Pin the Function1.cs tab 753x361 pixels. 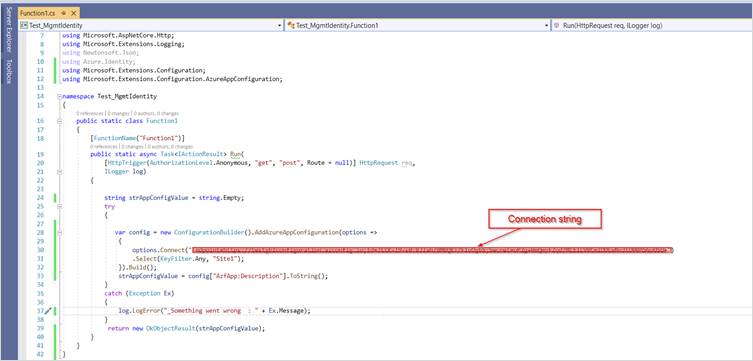pyautogui.click(x=64, y=13)
